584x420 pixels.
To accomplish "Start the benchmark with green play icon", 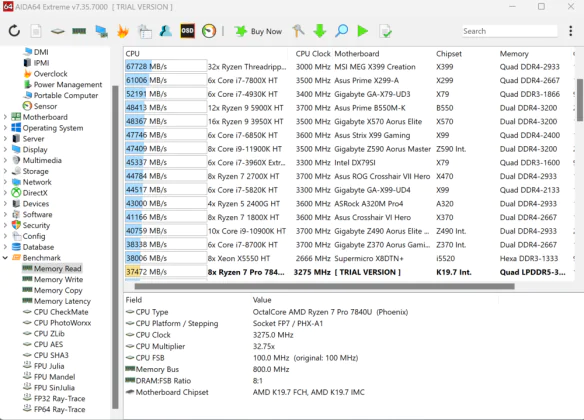I will (362, 31).
